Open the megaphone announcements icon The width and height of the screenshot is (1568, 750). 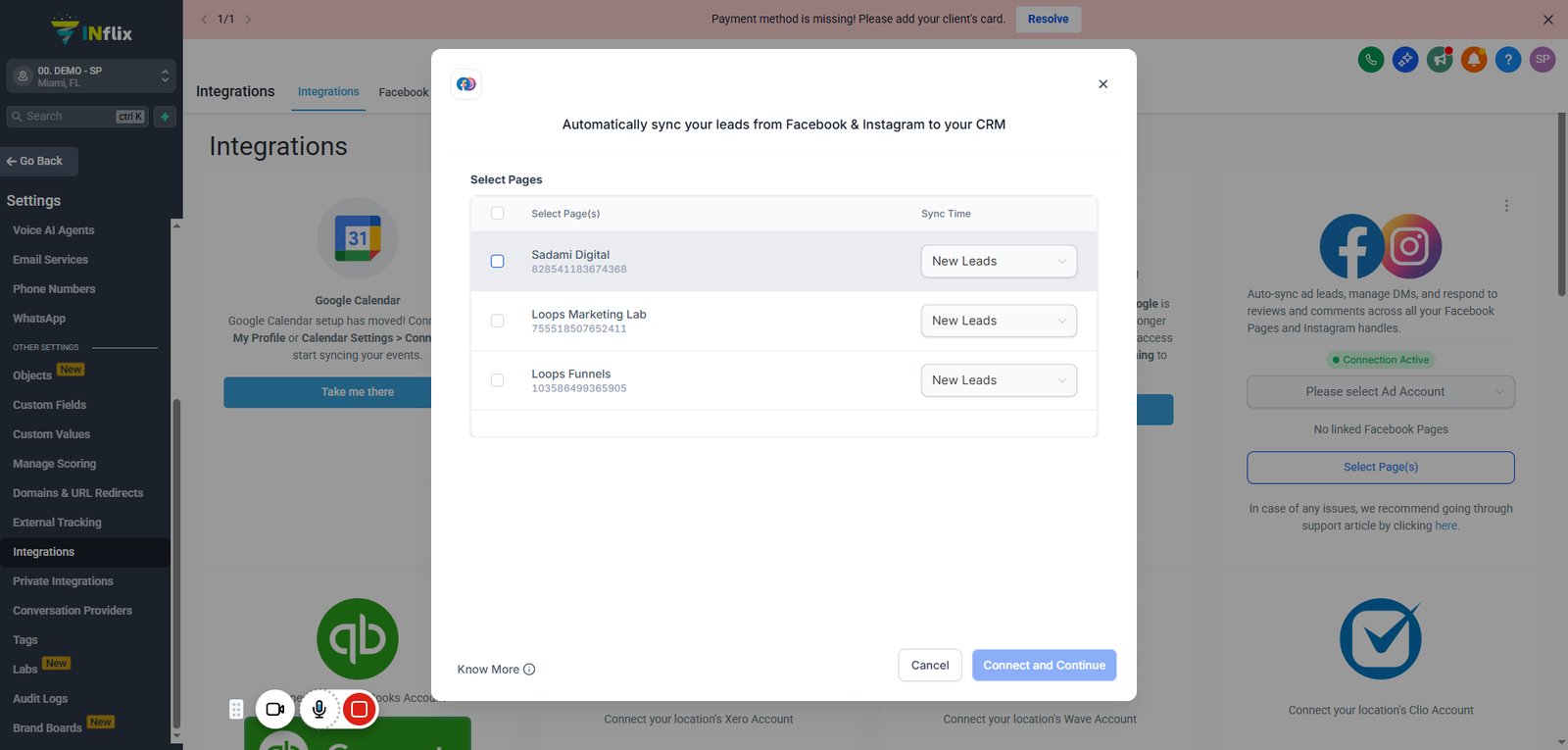click(x=1440, y=60)
